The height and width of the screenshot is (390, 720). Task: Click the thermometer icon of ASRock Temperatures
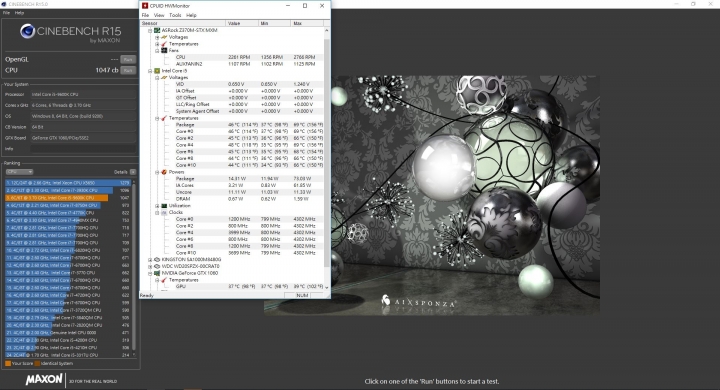164,44
